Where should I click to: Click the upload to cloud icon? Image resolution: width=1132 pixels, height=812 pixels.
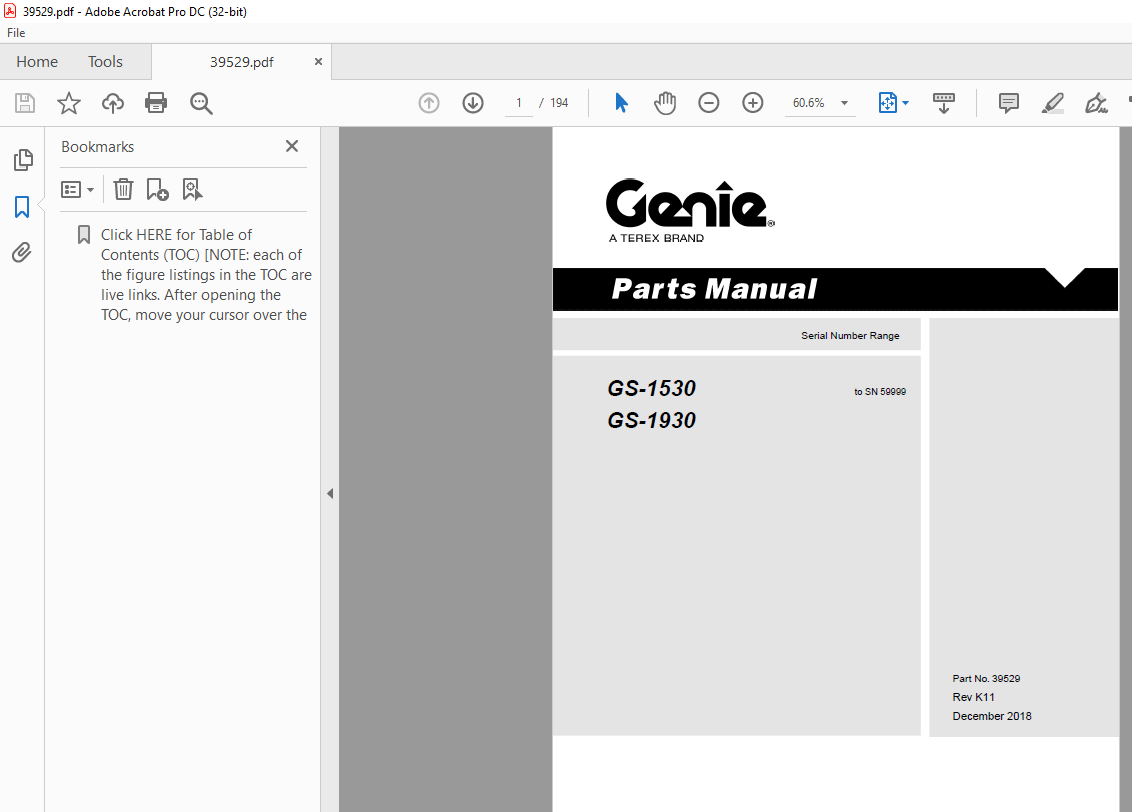[x=113, y=103]
